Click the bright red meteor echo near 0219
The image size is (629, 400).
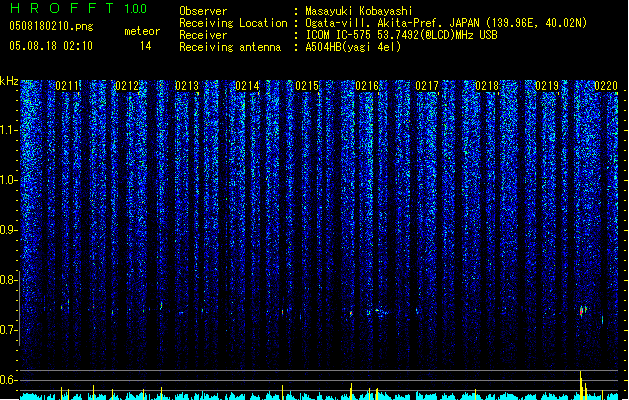(581, 311)
